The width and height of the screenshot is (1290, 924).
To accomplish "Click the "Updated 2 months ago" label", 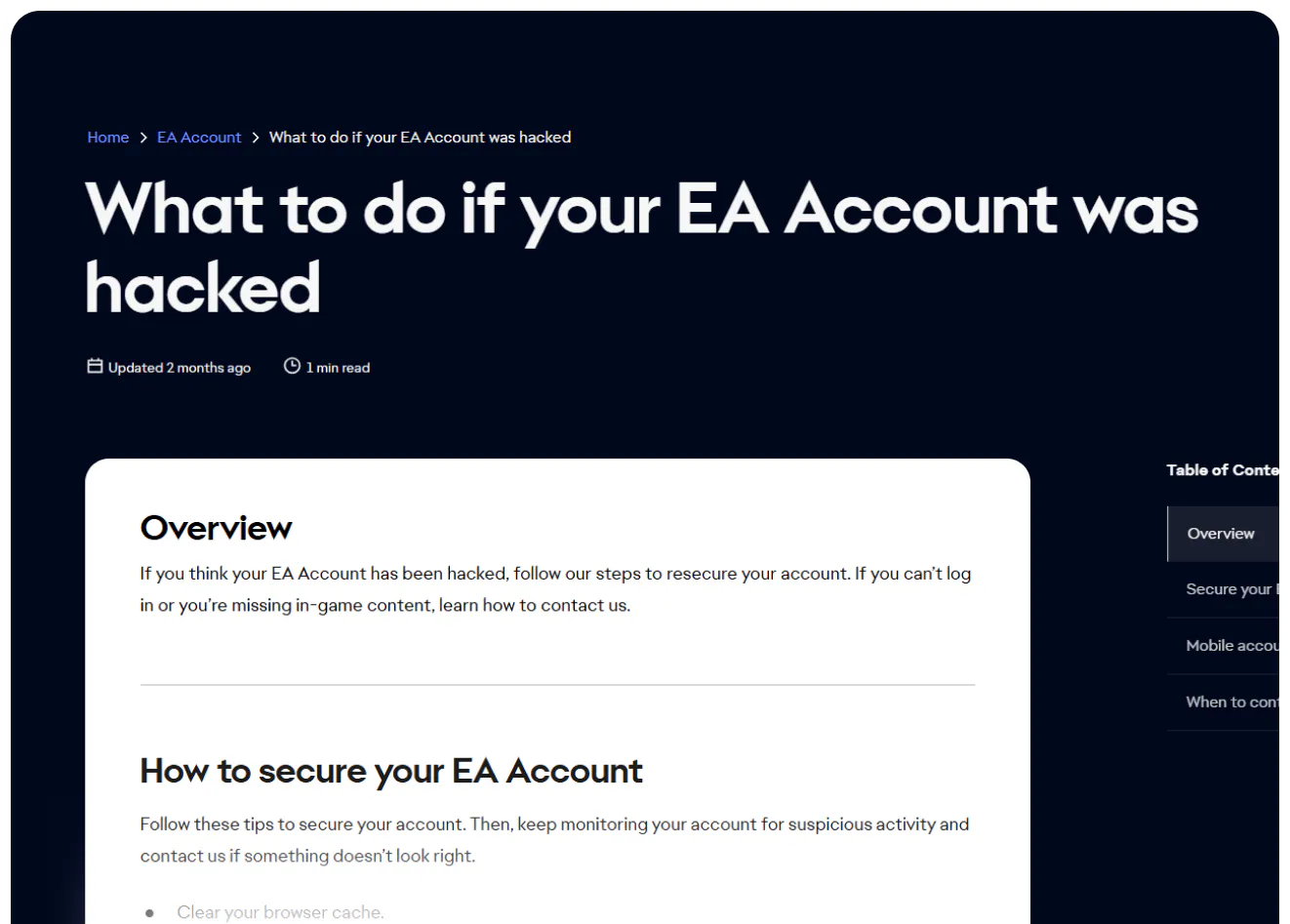I will tap(180, 368).
